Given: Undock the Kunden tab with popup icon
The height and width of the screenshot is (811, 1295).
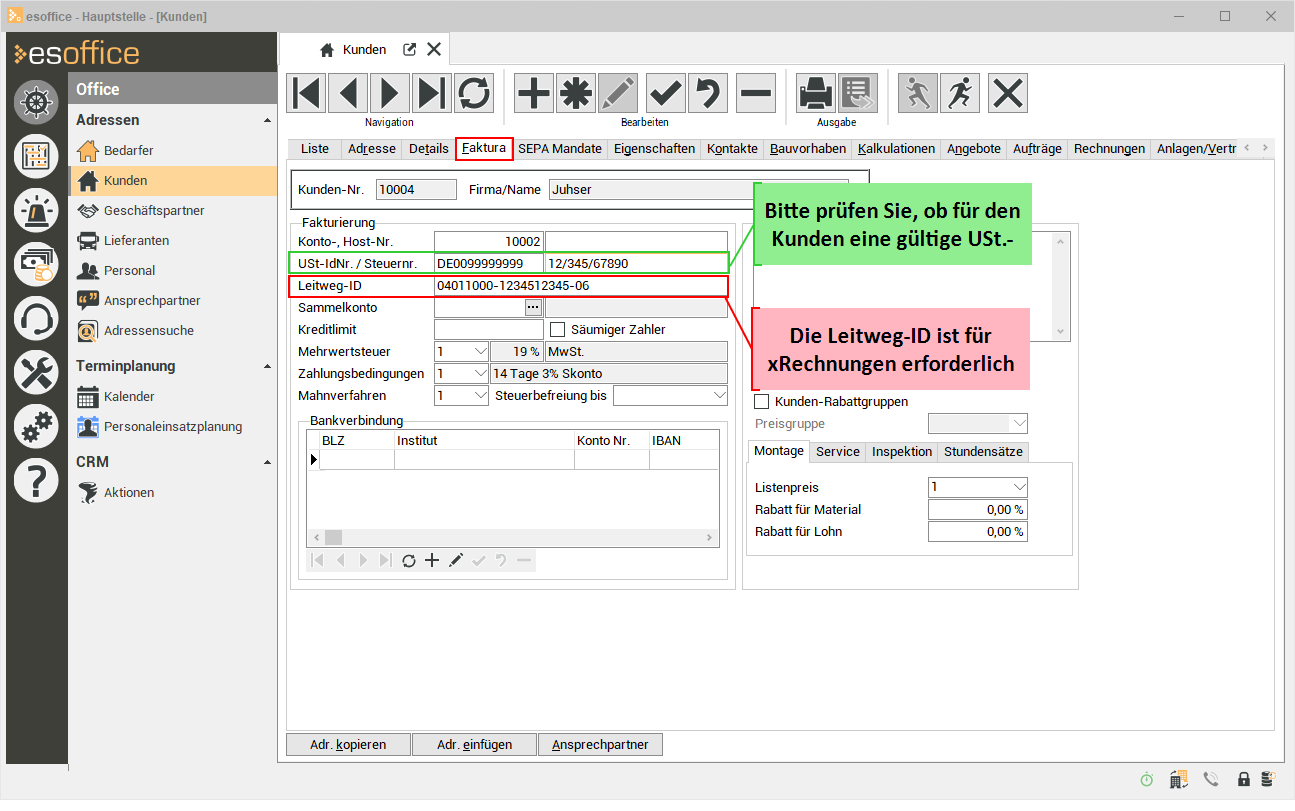Looking at the screenshot, I should 409,49.
